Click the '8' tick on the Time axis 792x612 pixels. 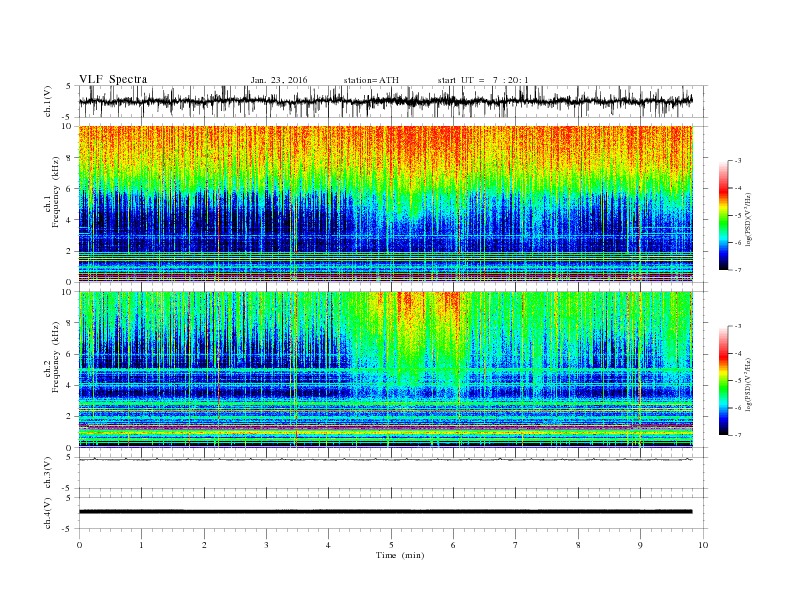pyautogui.click(x=578, y=545)
